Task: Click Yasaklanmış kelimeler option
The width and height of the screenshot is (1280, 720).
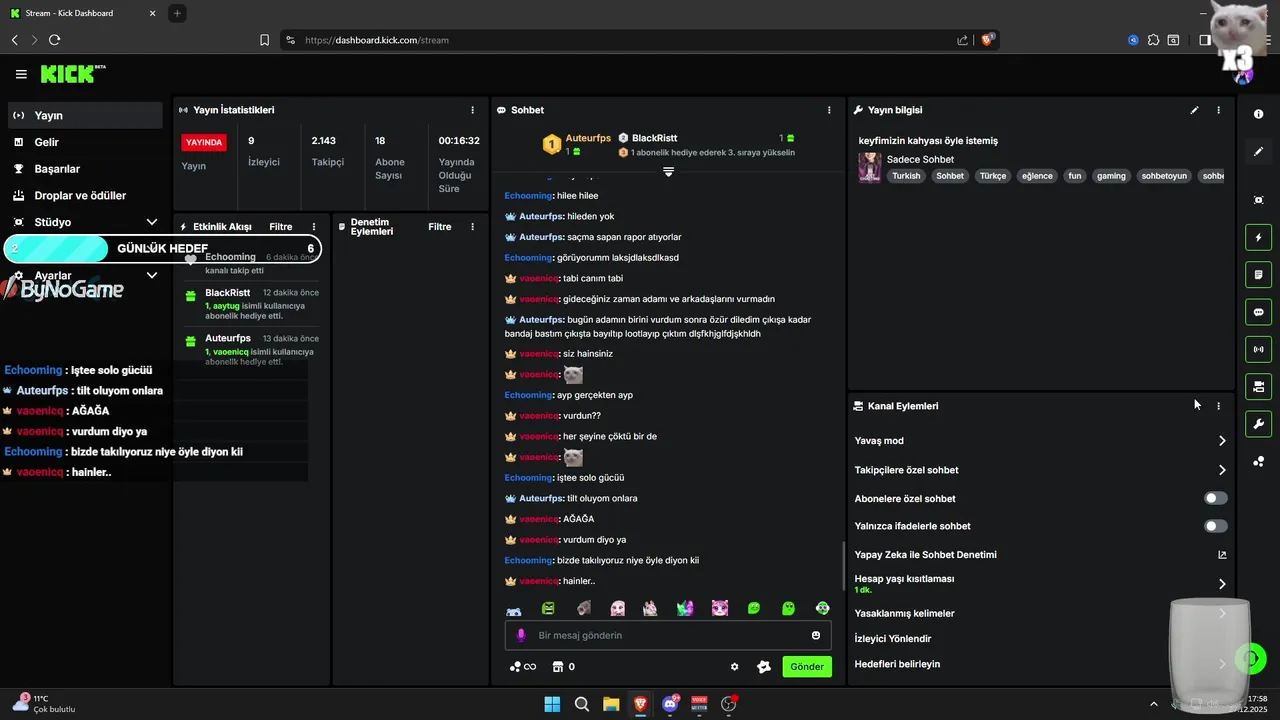Action: (x=1040, y=613)
